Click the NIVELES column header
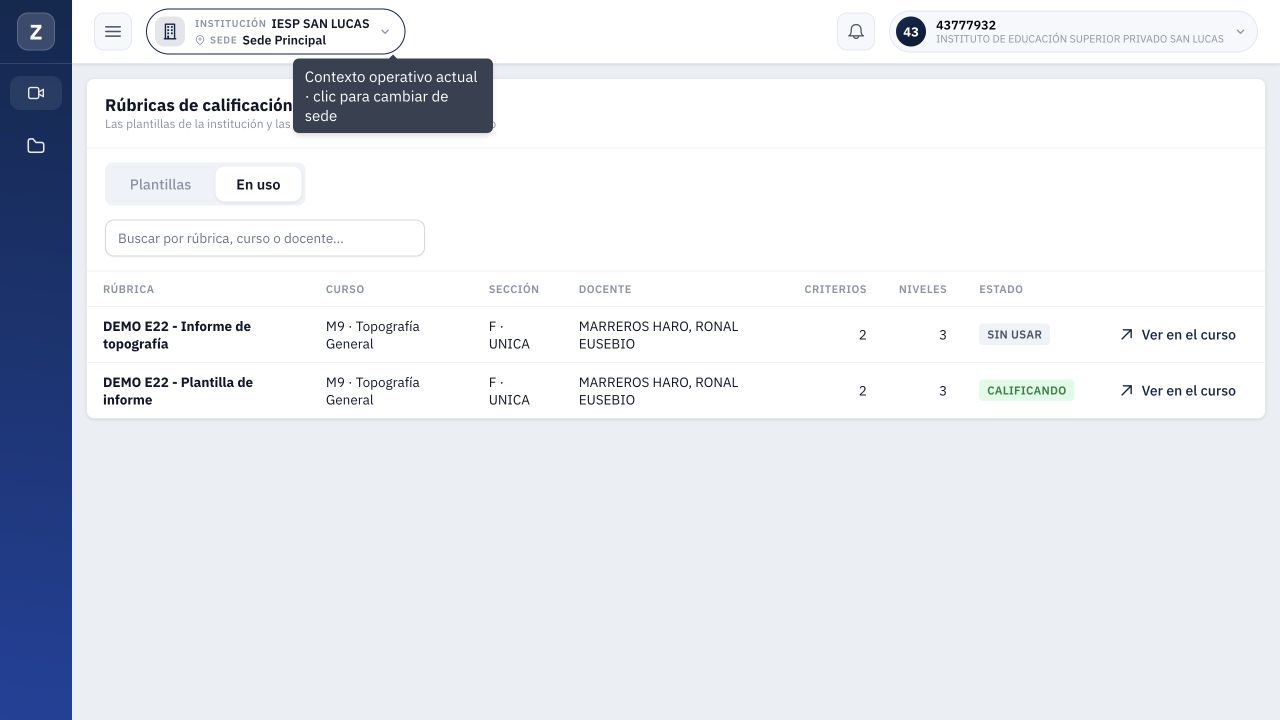 pyautogui.click(x=922, y=289)
